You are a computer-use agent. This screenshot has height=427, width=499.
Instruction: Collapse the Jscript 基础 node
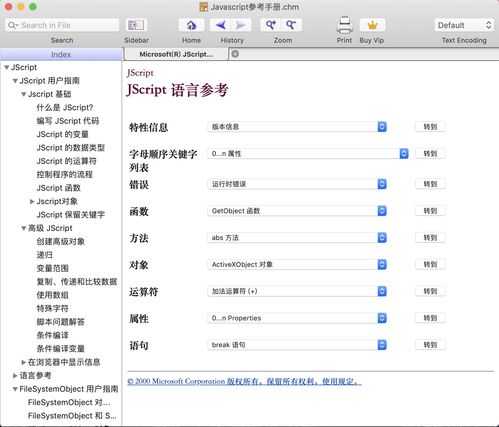pos(24,94)
